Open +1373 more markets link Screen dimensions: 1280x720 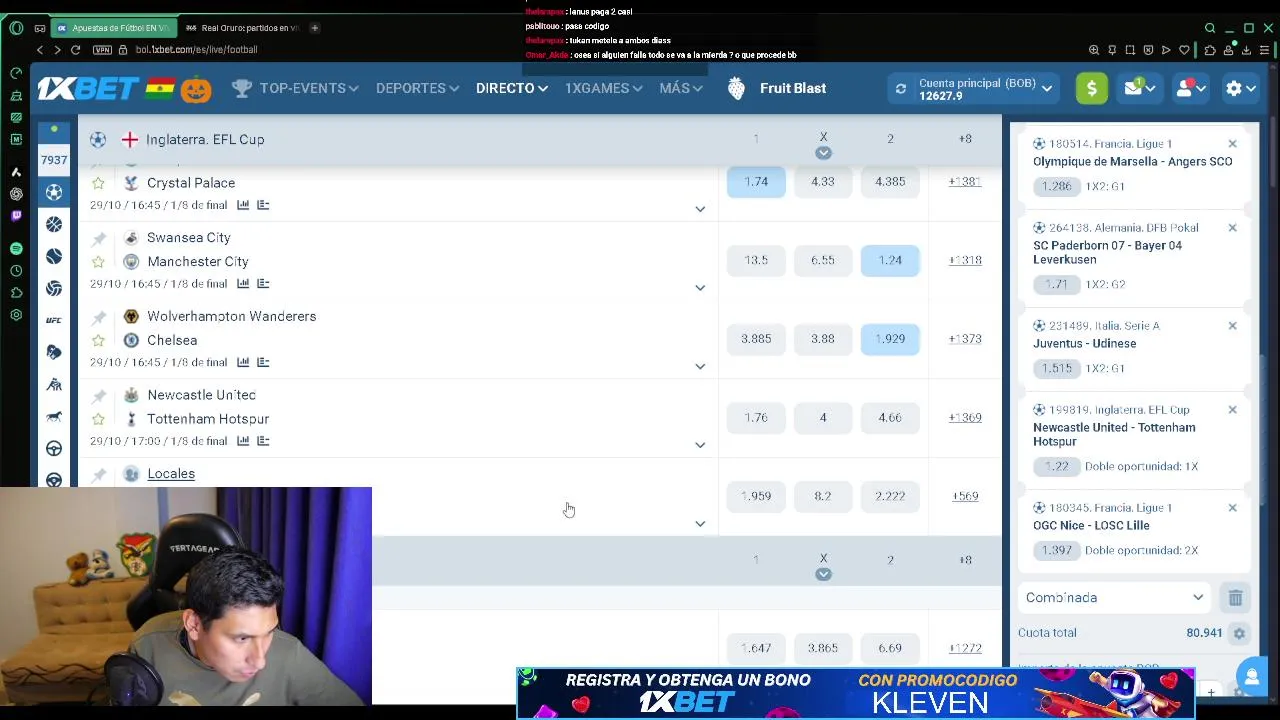pos(965,339)
